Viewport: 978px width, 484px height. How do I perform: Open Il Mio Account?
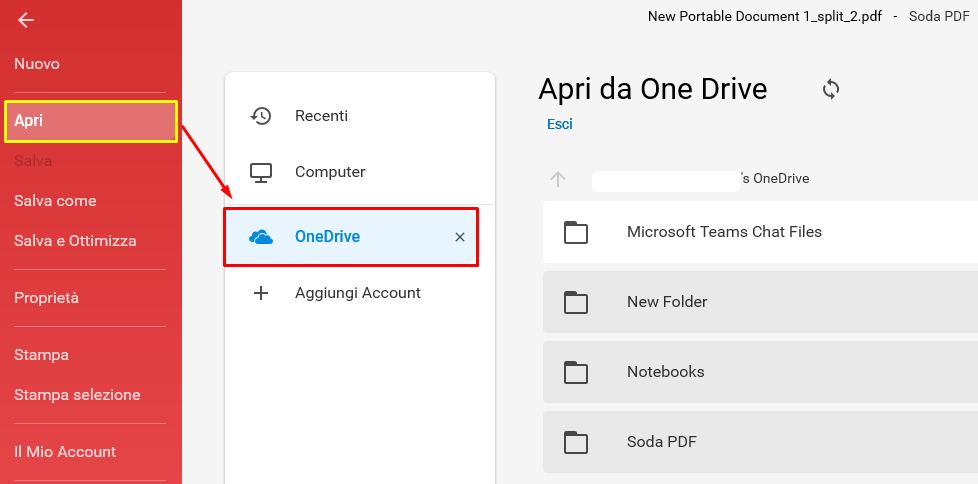point(65,452)
